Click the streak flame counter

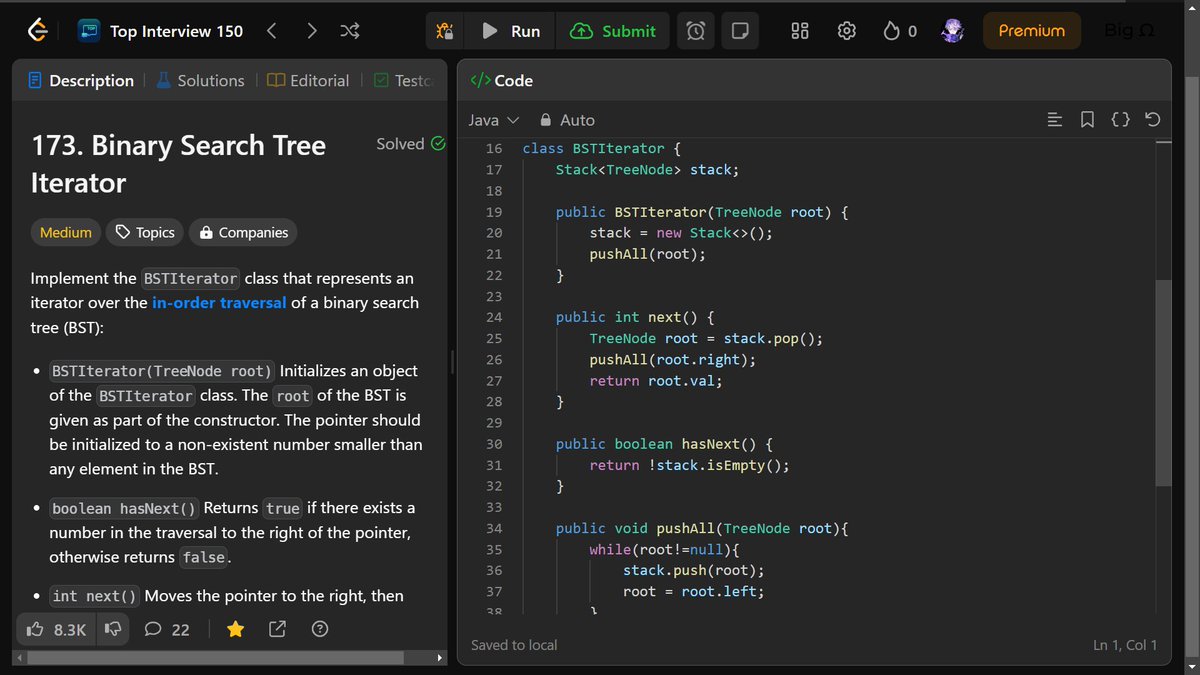(x=900, y=31)
